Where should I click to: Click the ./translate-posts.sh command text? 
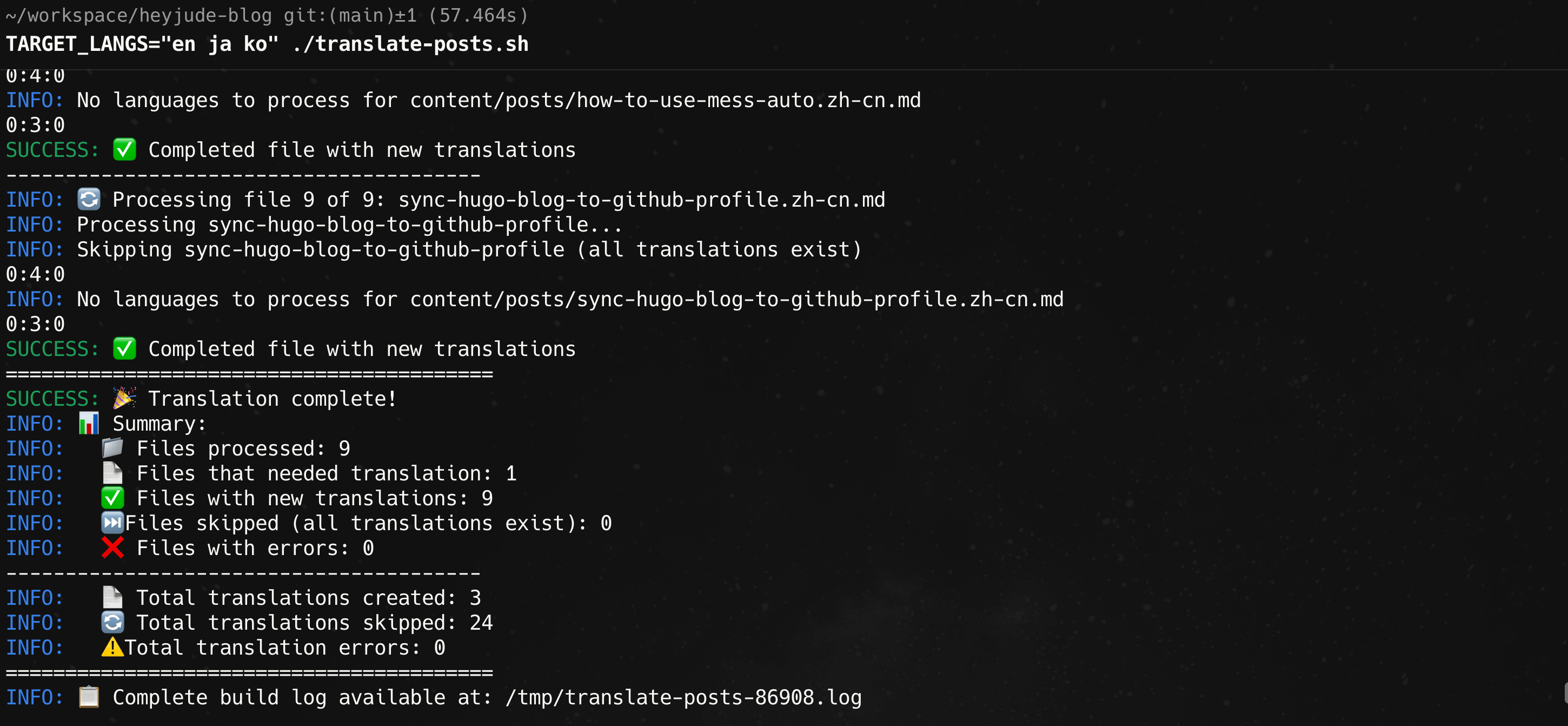tap(410, 44)
